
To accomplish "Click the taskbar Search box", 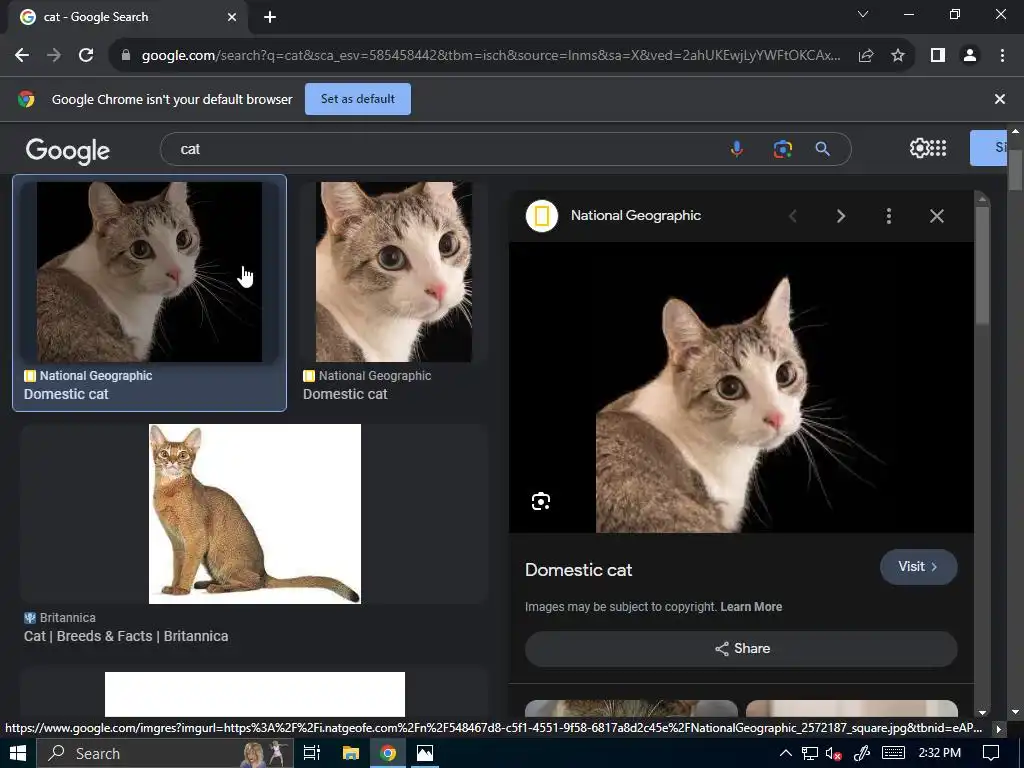I will point(167,753).
